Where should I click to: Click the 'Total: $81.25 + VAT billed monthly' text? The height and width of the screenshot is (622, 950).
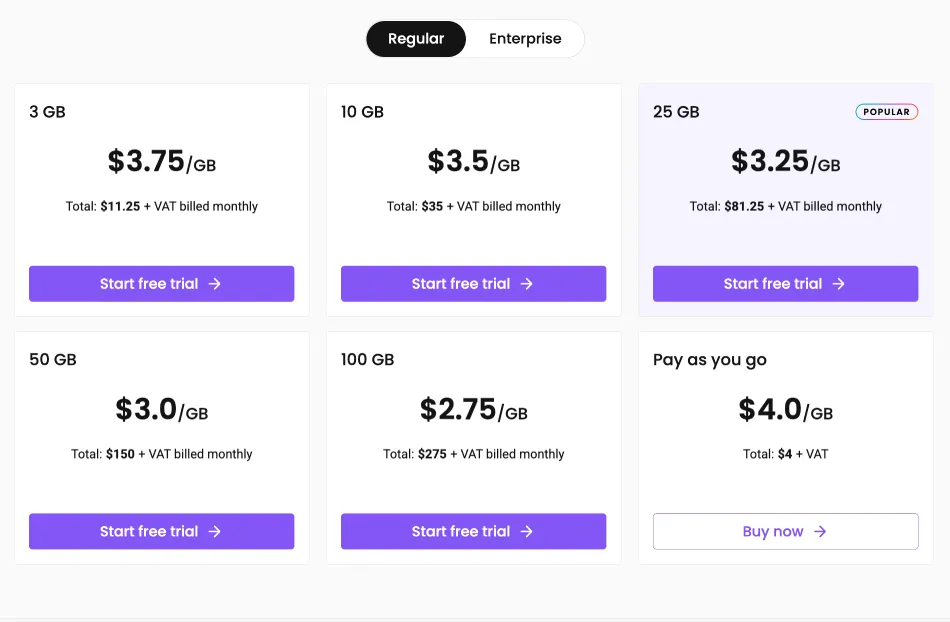click(785, 207)
